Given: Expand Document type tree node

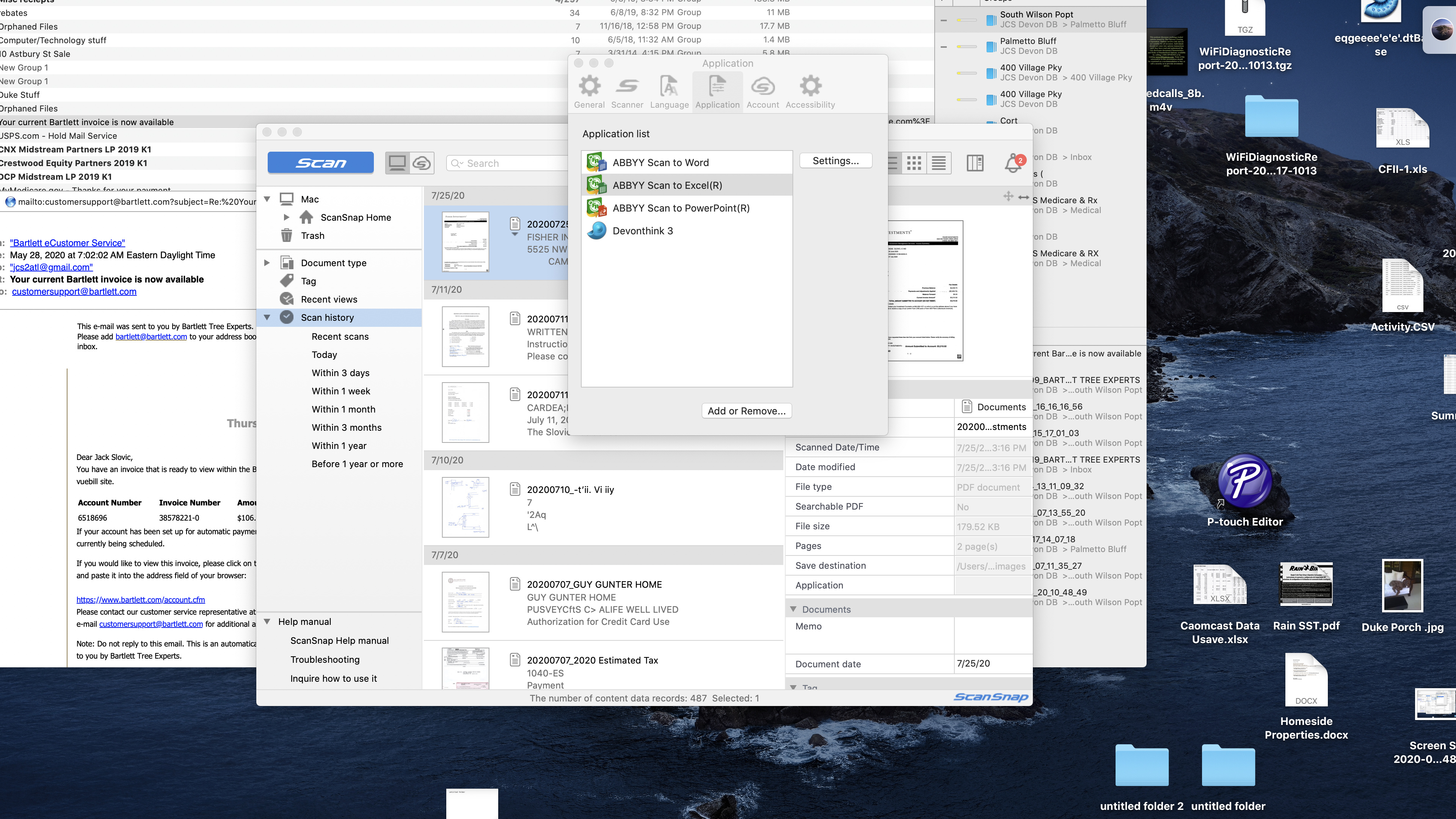Looking at the screenshot, I should click(267, 263).
